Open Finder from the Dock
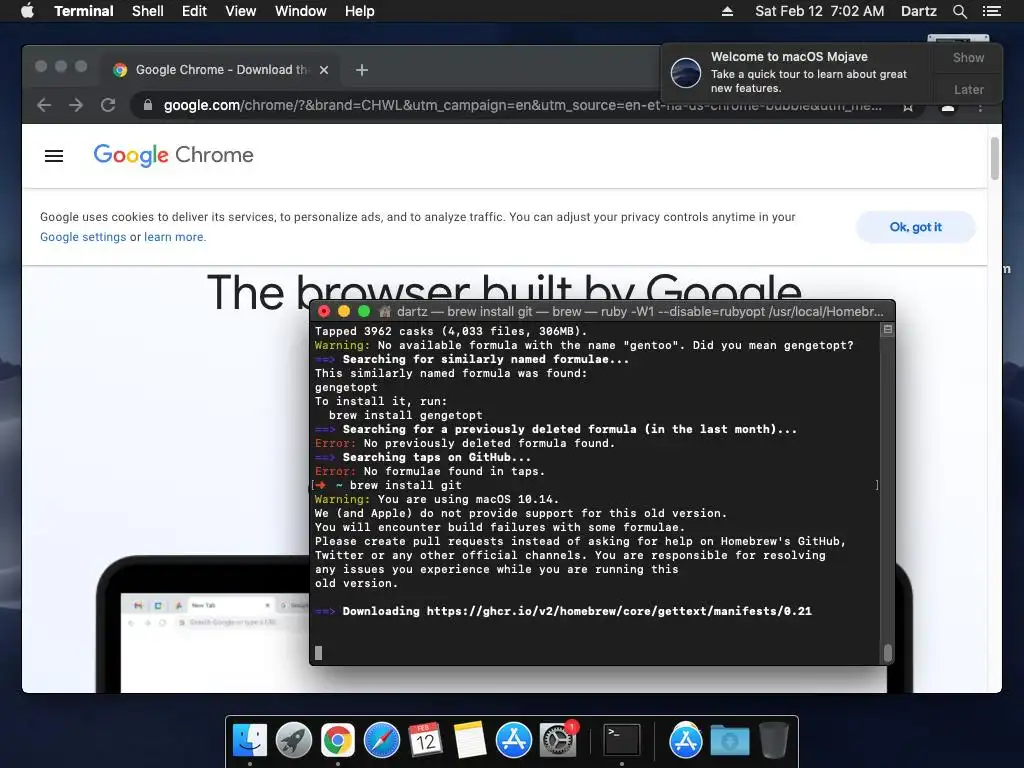This screenshot has height=768, width=1024. pos(250,741)
